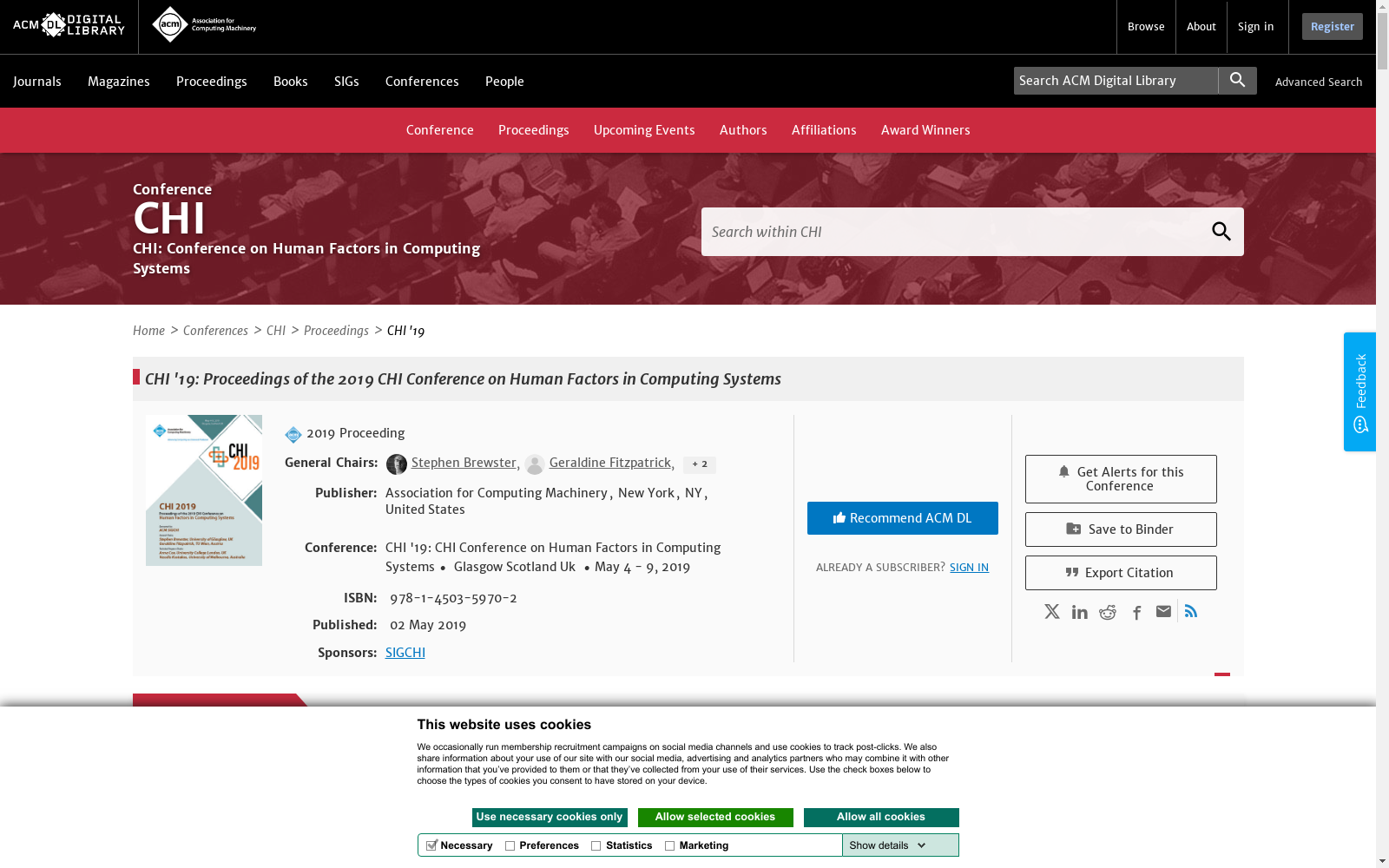The image size is (1389, 868).
Task: Enable the Statistics cookies checkbox
Action: [x=596, y=845]
